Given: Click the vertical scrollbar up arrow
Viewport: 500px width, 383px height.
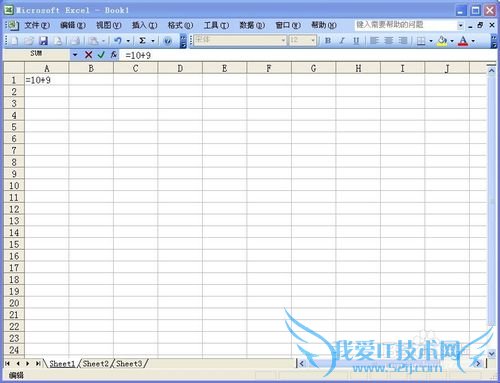Looking at the screenshot, I should (x=491, y=71).
